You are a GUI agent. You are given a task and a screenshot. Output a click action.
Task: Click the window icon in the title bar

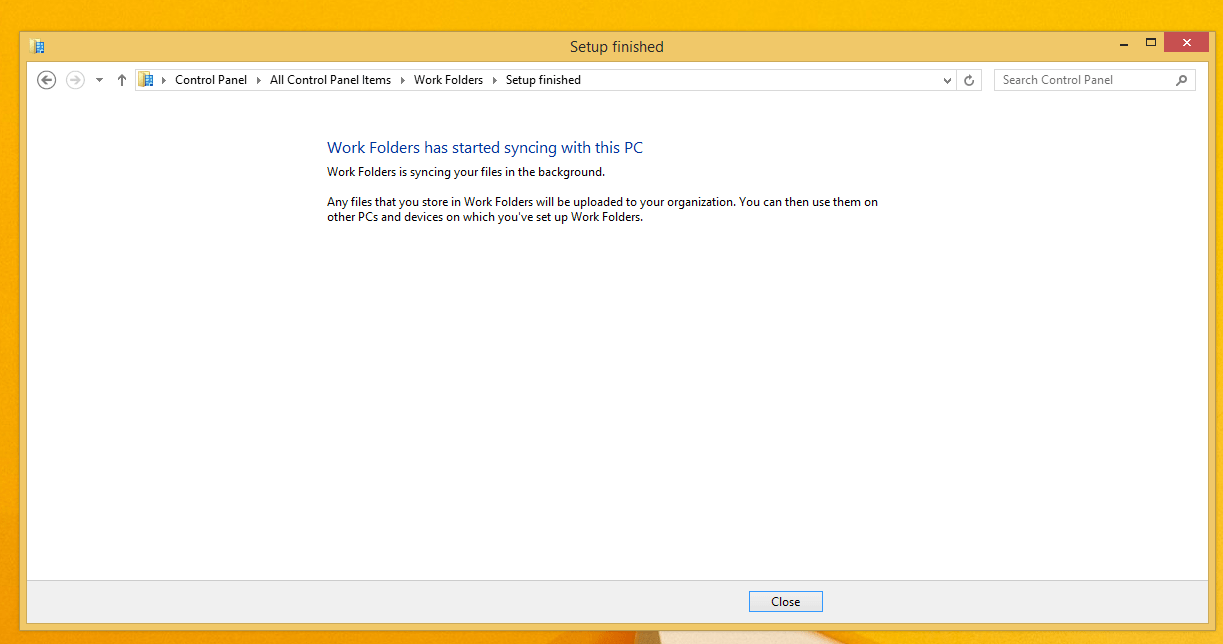(x=37, y=46)
